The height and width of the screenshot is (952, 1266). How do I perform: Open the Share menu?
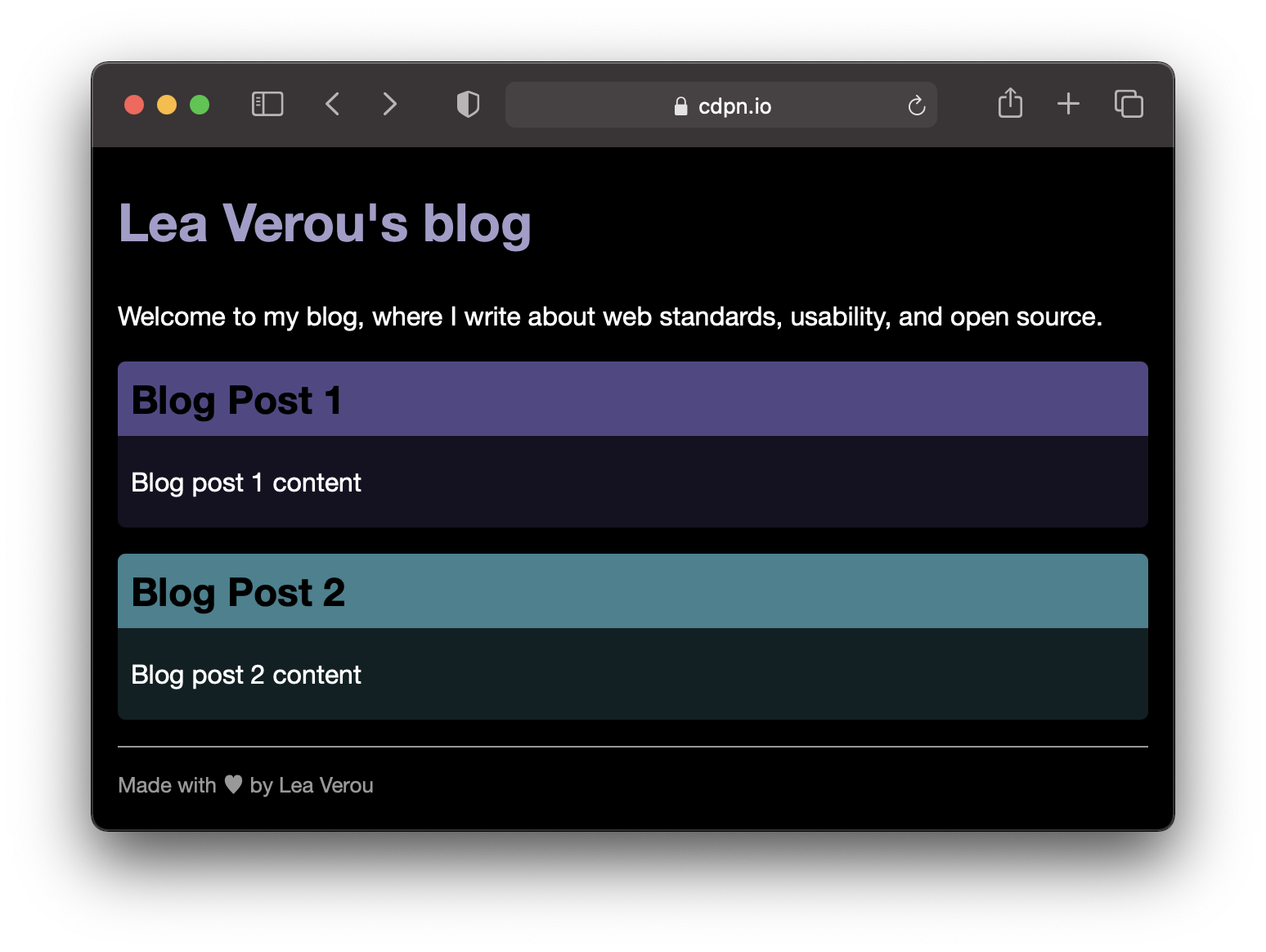[x=1010, y=103]
